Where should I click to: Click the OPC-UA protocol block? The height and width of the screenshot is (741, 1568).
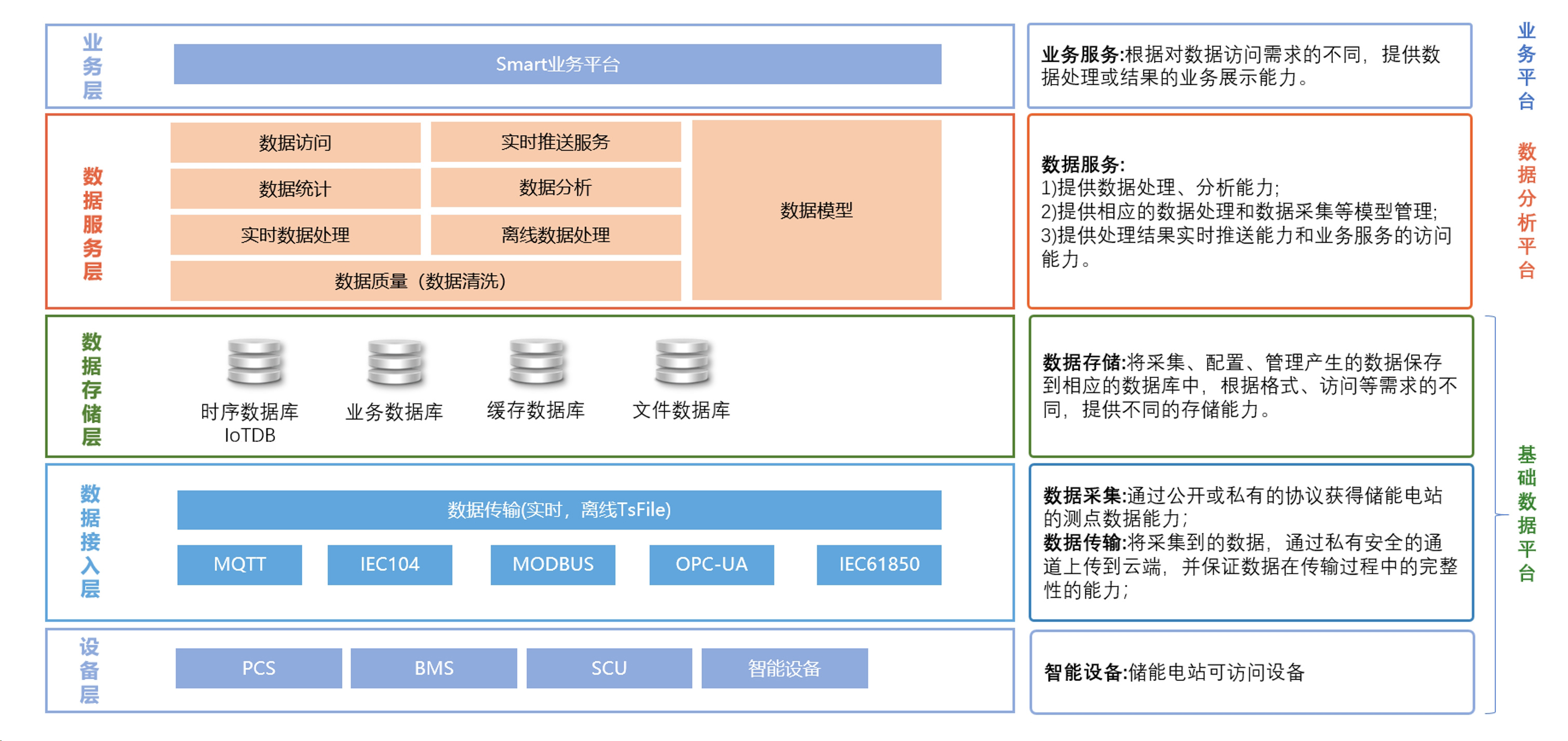(x=712, y=564)
